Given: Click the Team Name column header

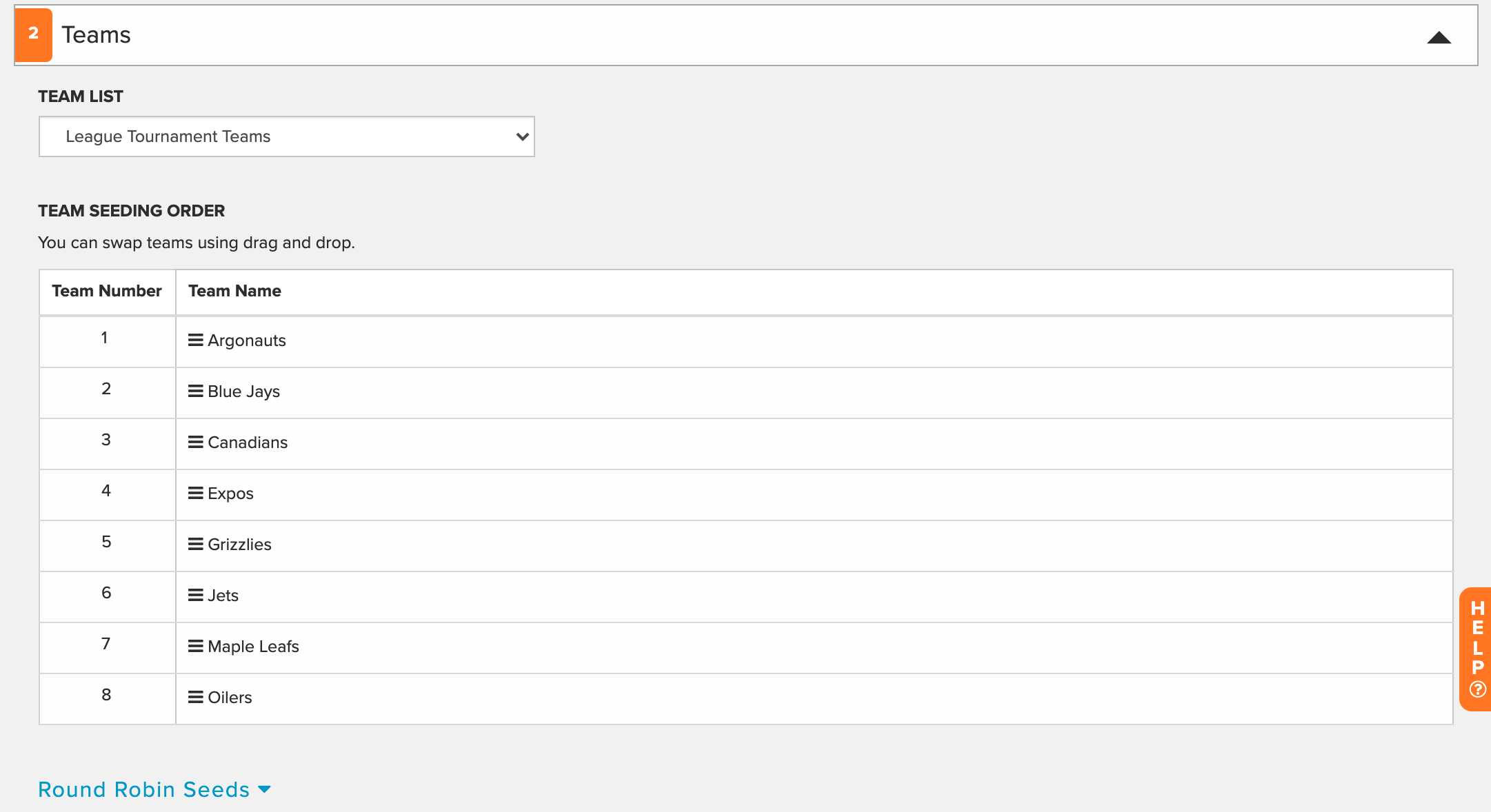Looking at the screenshot, I should (x=234, y=291).
